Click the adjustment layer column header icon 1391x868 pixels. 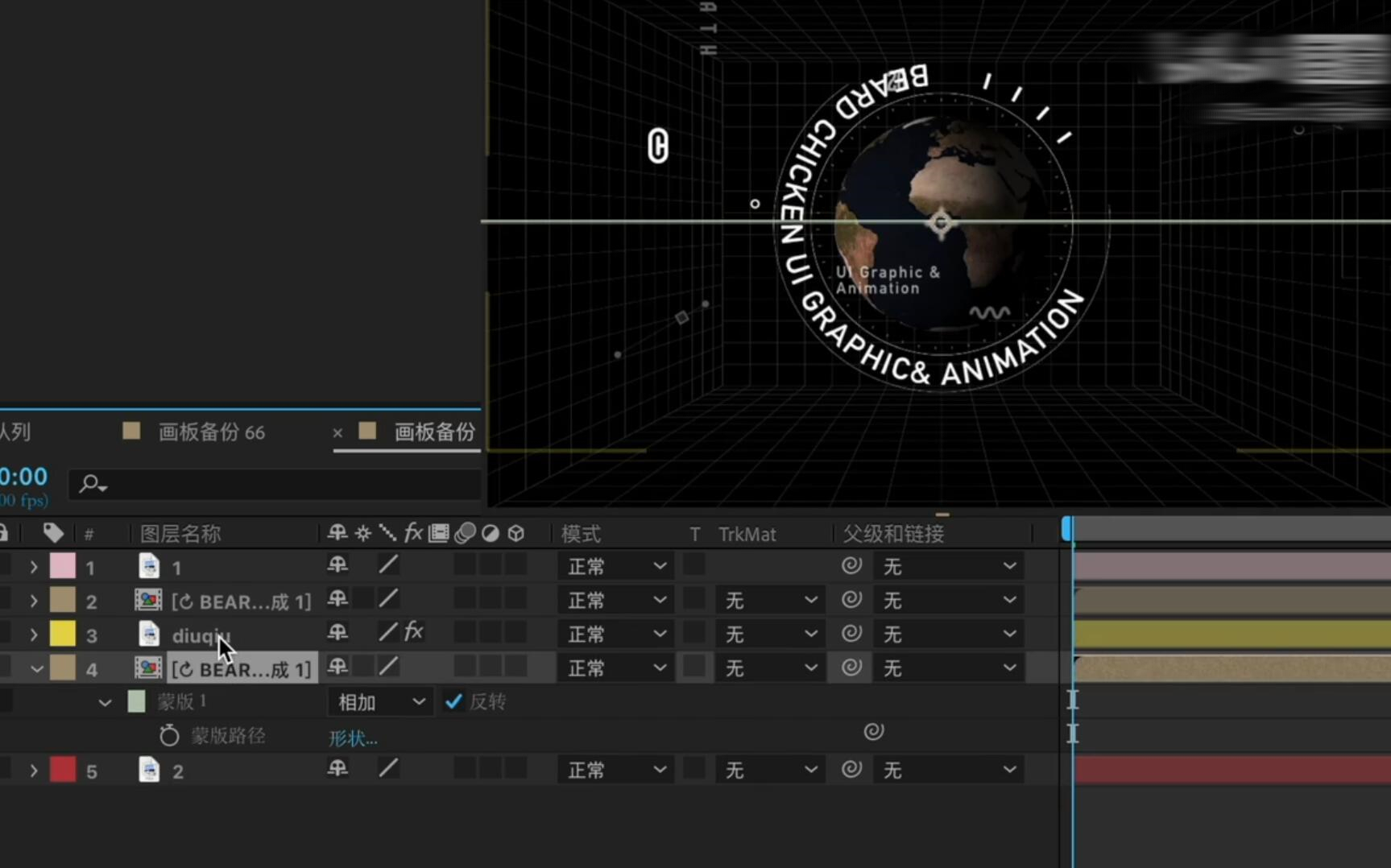(491, 533)
